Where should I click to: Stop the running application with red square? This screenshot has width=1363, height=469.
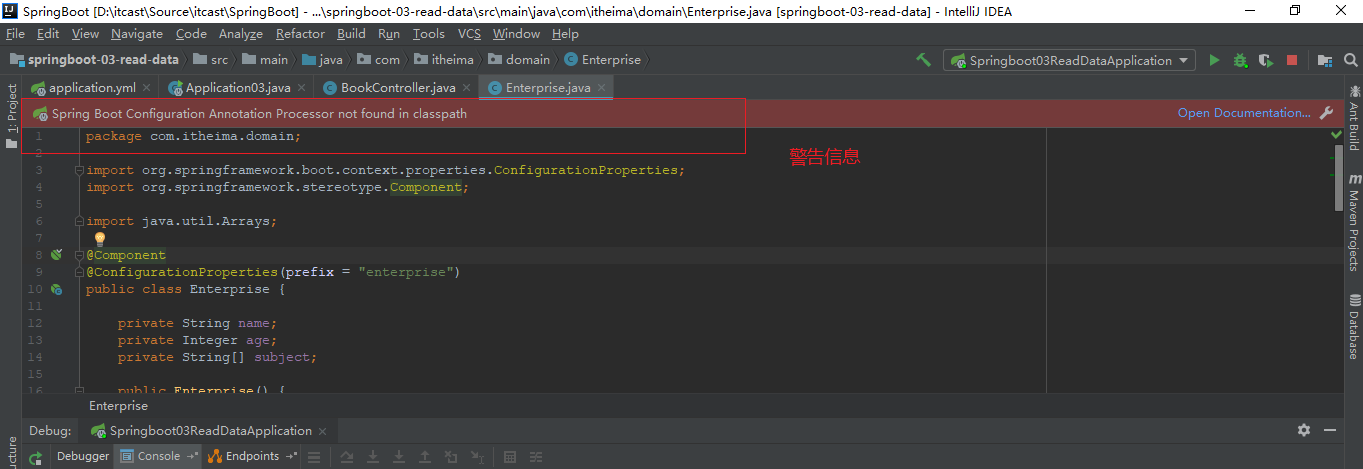[1291, 60]
